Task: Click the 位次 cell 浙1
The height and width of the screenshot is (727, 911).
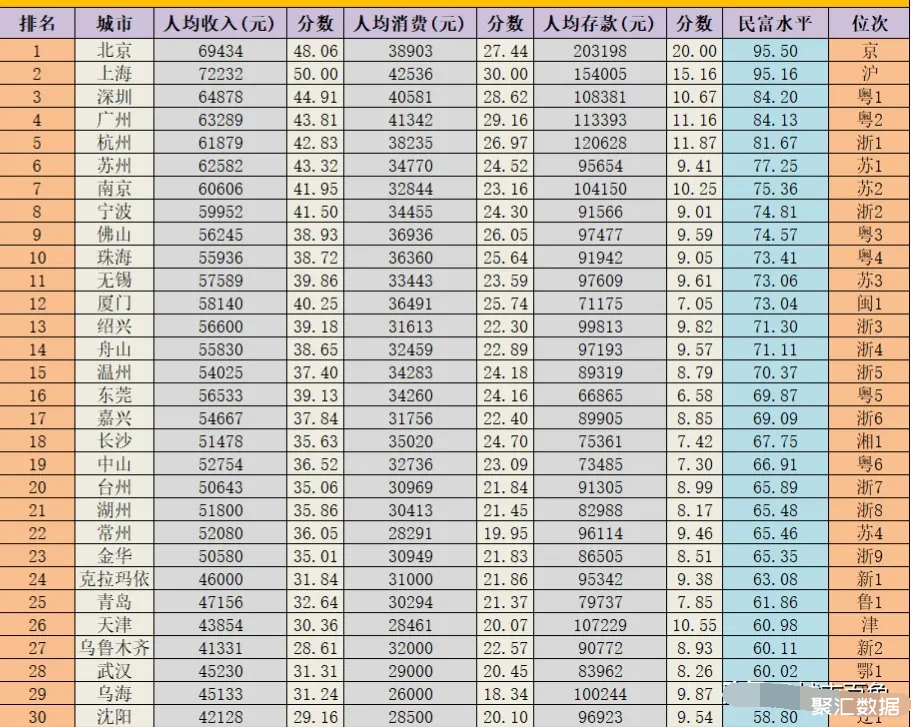Action: 870,143
